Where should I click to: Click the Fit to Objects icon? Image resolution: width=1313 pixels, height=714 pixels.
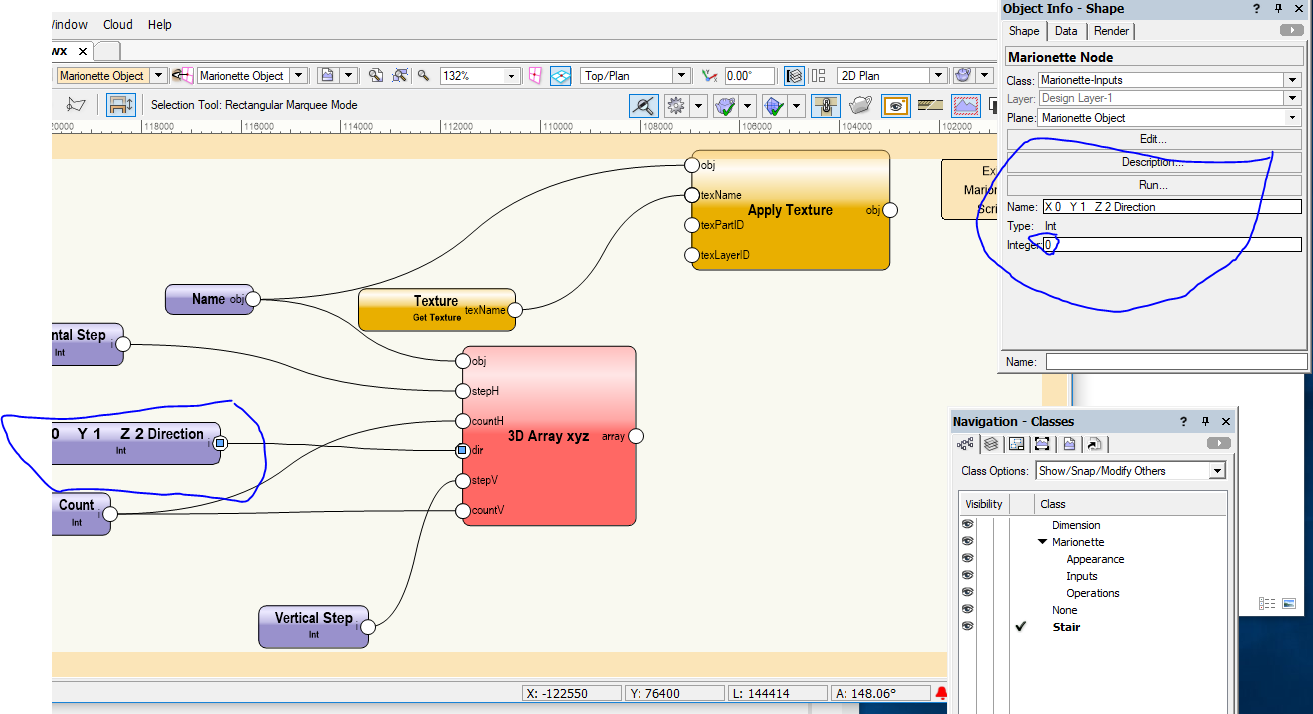(400, 76)
